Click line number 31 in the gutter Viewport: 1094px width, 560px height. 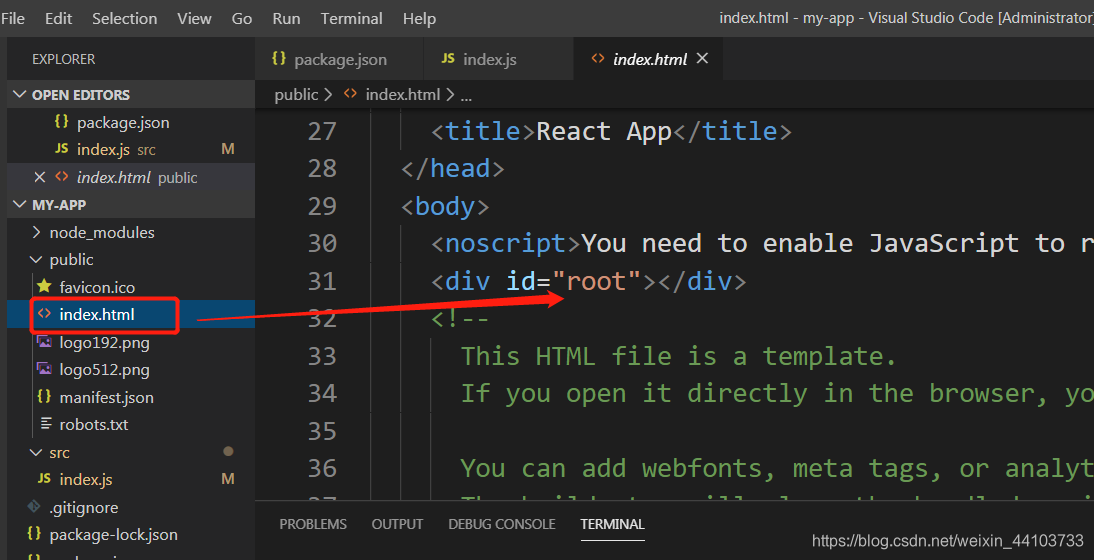coord(322,282)
